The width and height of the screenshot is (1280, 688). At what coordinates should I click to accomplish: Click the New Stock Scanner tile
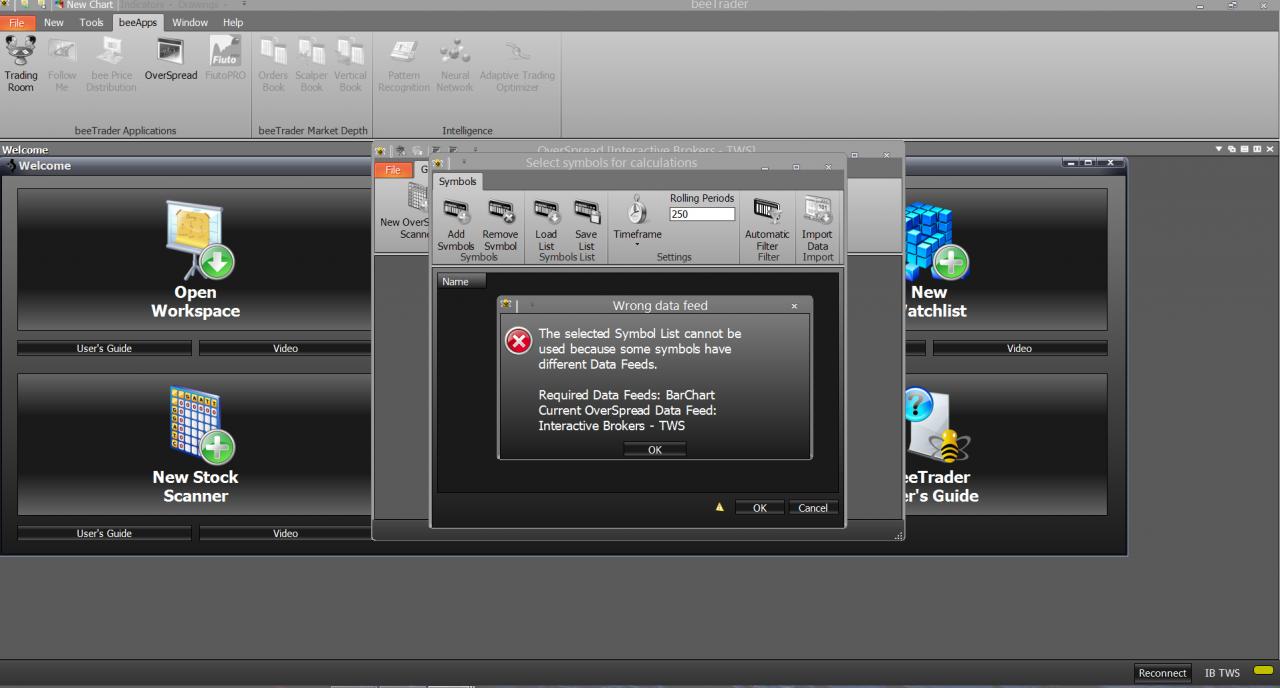point(195,444)
